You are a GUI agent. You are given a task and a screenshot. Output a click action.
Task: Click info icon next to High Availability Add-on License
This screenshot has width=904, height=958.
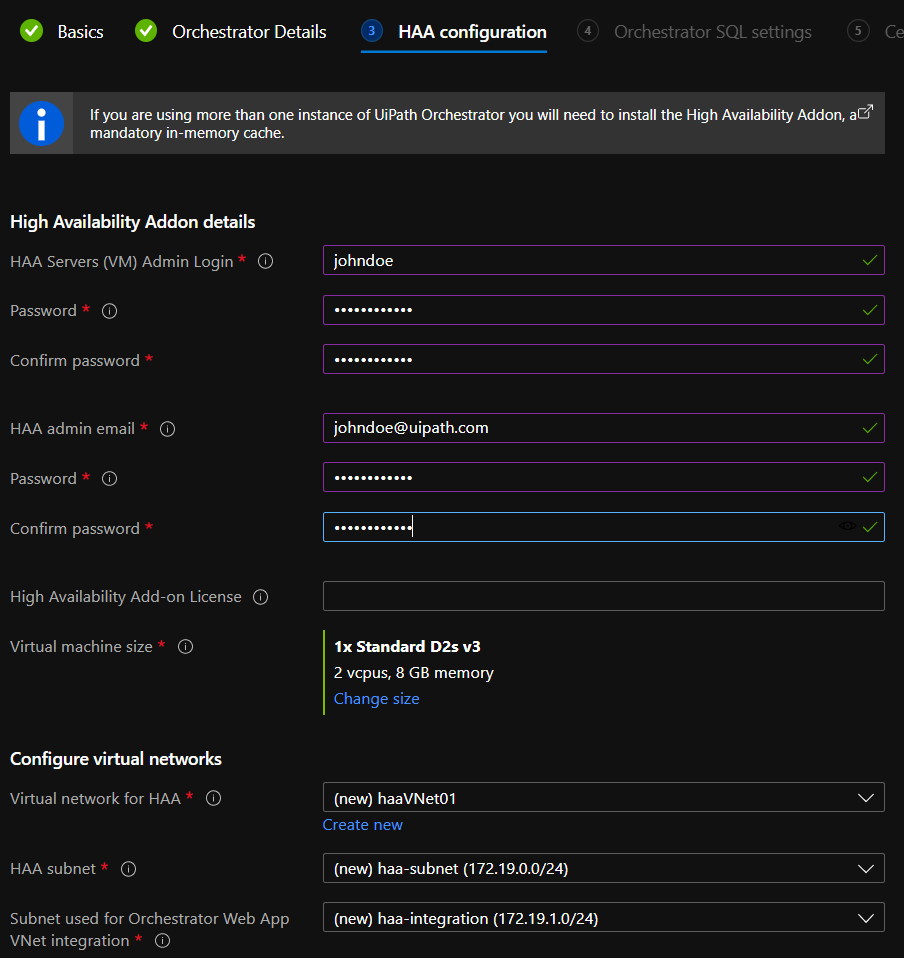tap(261, 597)
